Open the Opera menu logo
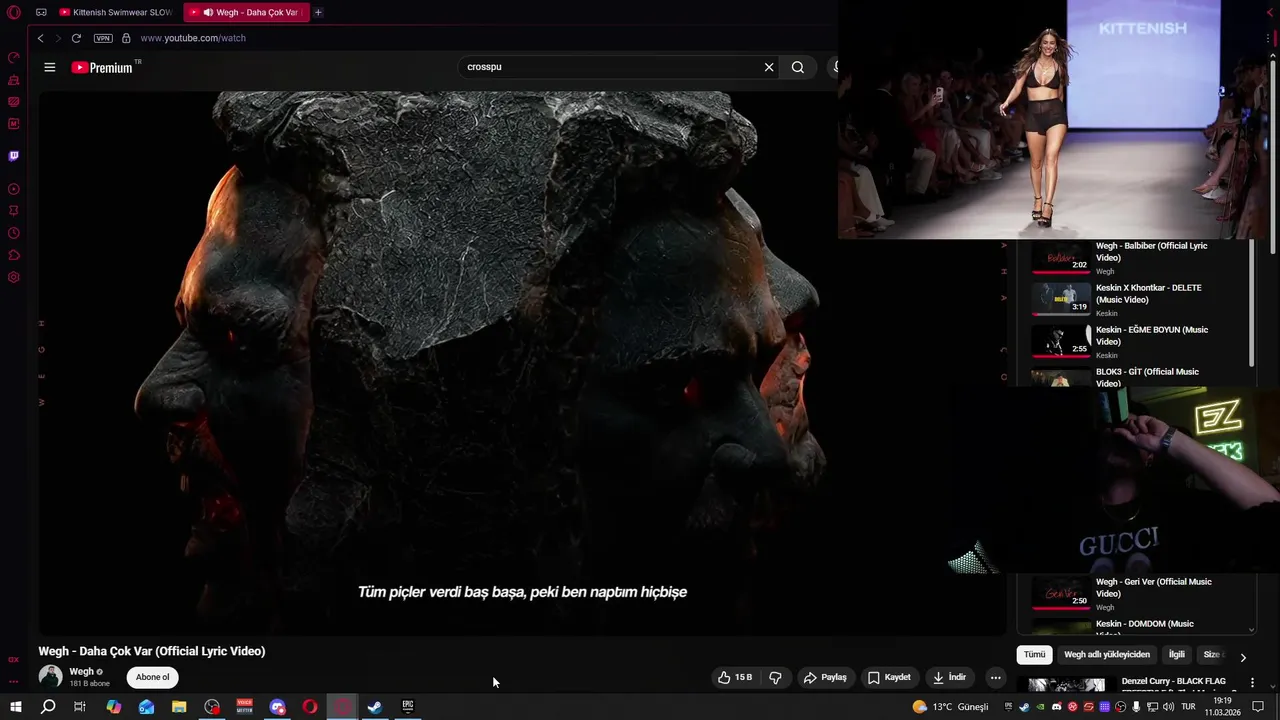 [14, 12]
